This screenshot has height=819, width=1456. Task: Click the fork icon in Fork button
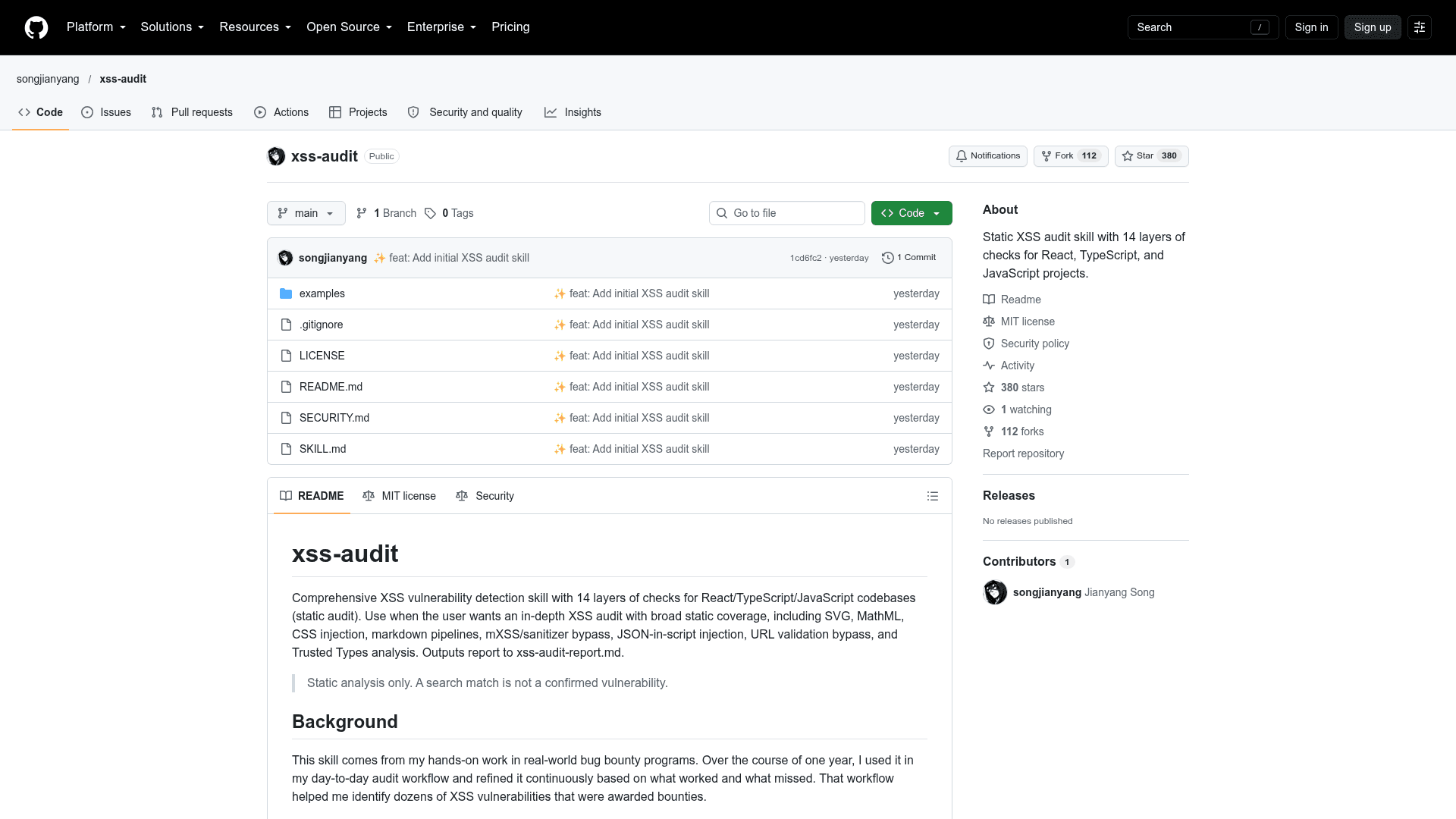click(1046, 156)
